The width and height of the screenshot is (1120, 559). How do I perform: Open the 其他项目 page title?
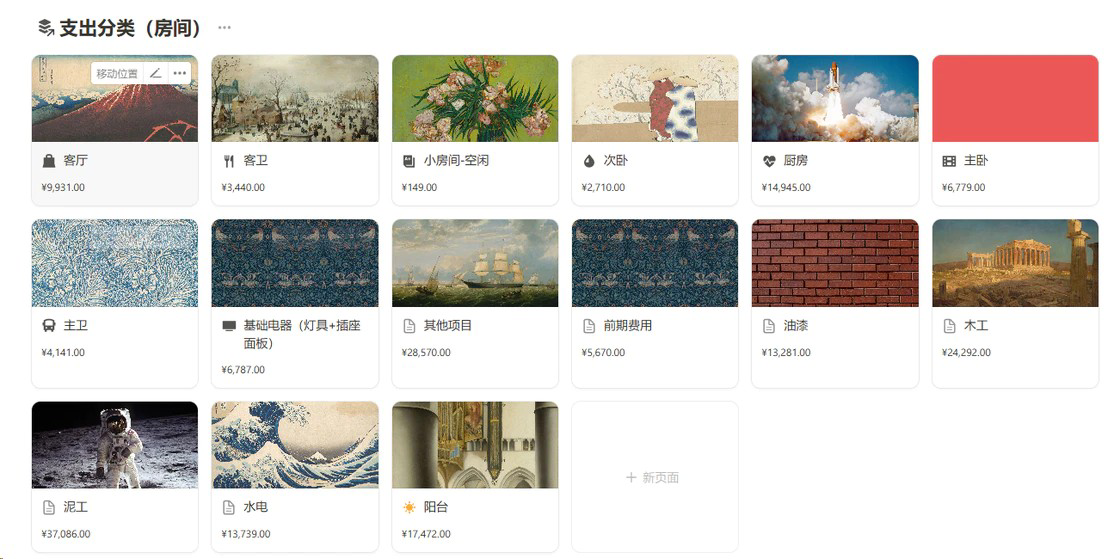448,326
